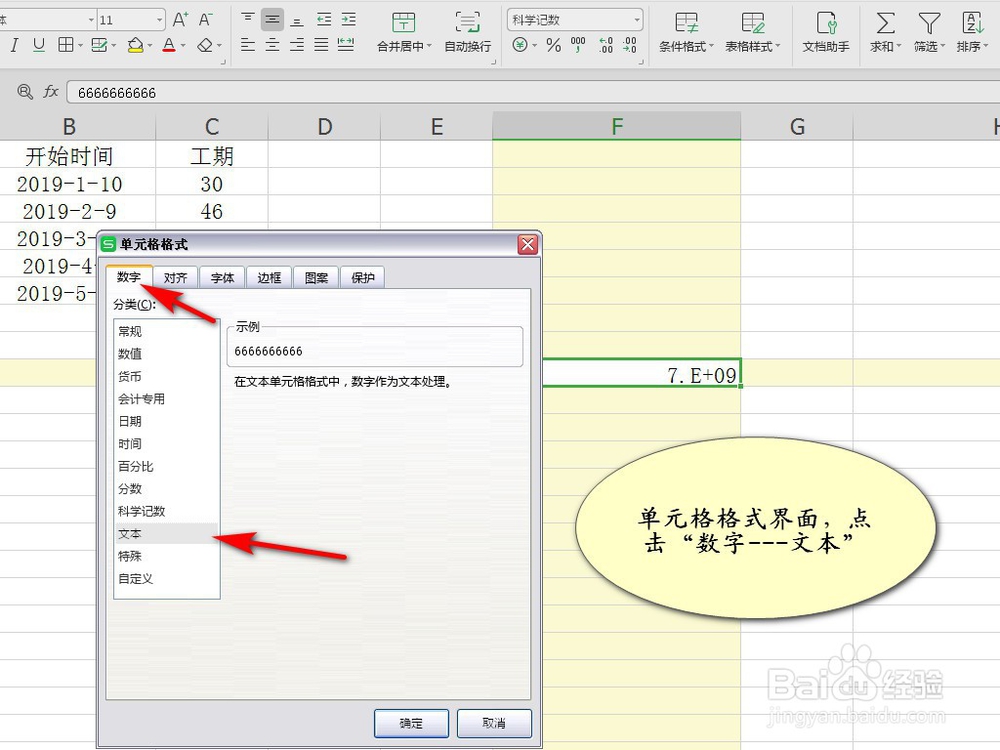Screen dimensions: 1000x750
Task: Expand the Sort (排序) dropdown
Action: click(985, 44)
